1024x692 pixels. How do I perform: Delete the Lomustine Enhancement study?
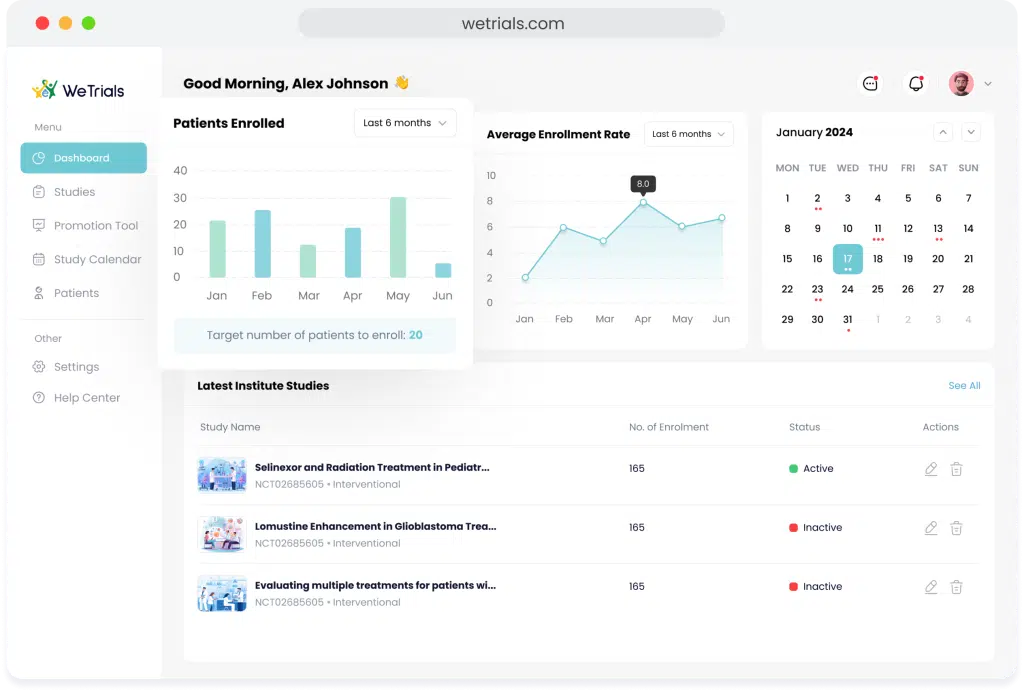pyautogui.click(x=956, y=527)
